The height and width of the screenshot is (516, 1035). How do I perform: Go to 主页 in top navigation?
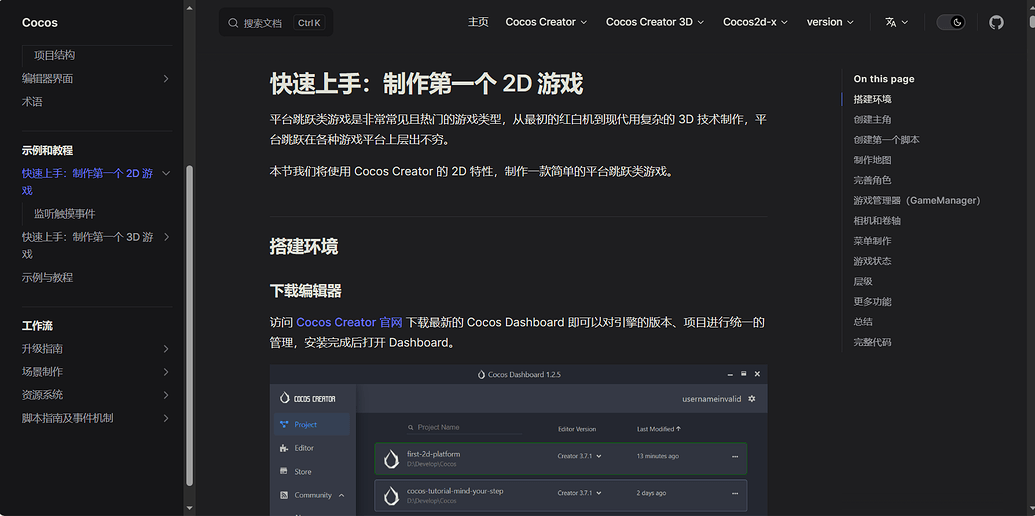pos(478,22)
